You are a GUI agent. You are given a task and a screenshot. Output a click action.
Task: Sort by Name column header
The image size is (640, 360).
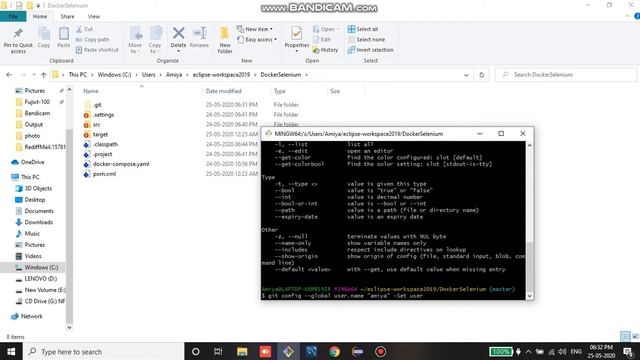pos(91,91)
